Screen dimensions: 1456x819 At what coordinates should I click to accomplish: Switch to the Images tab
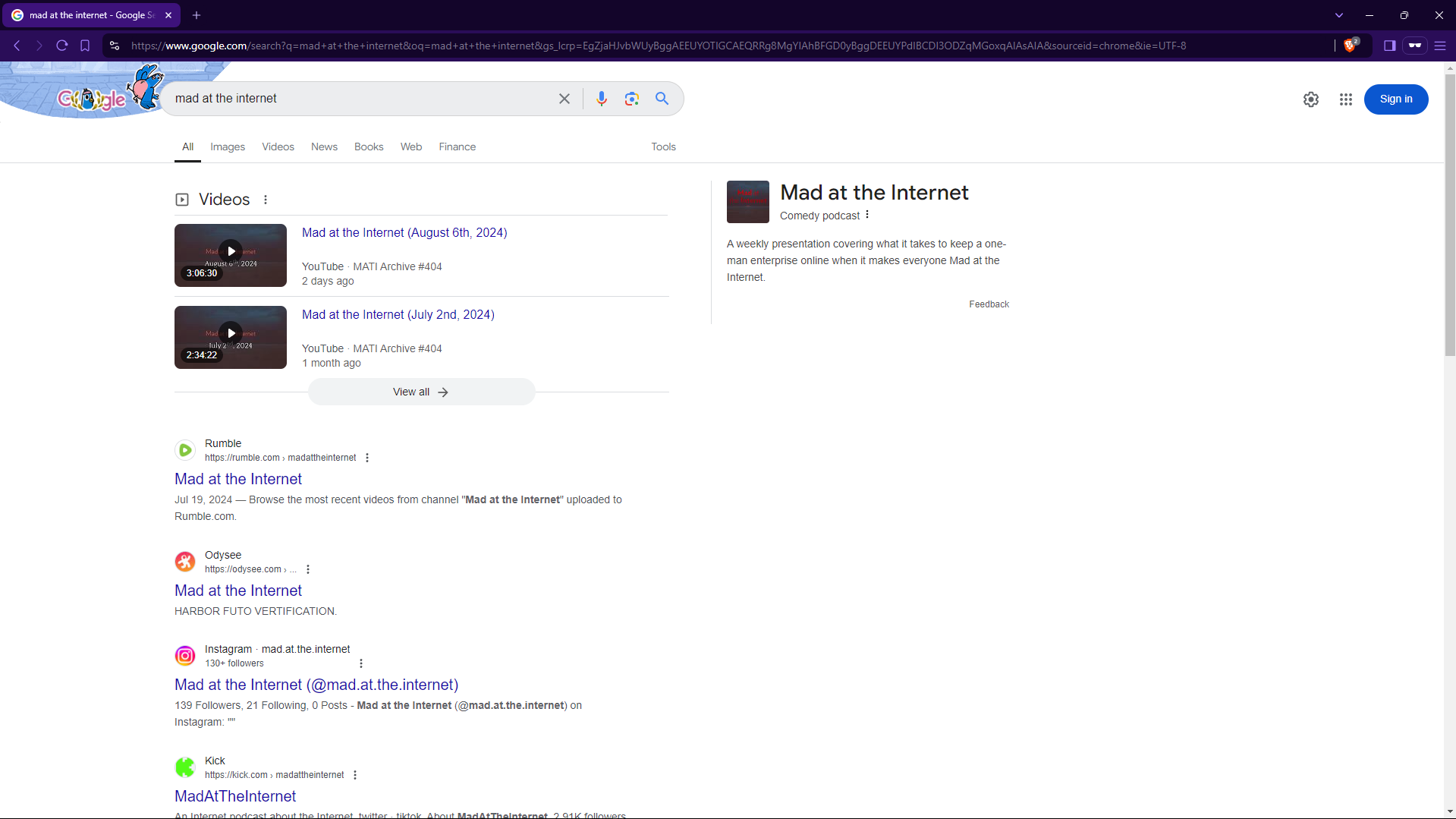pos(228,146)
